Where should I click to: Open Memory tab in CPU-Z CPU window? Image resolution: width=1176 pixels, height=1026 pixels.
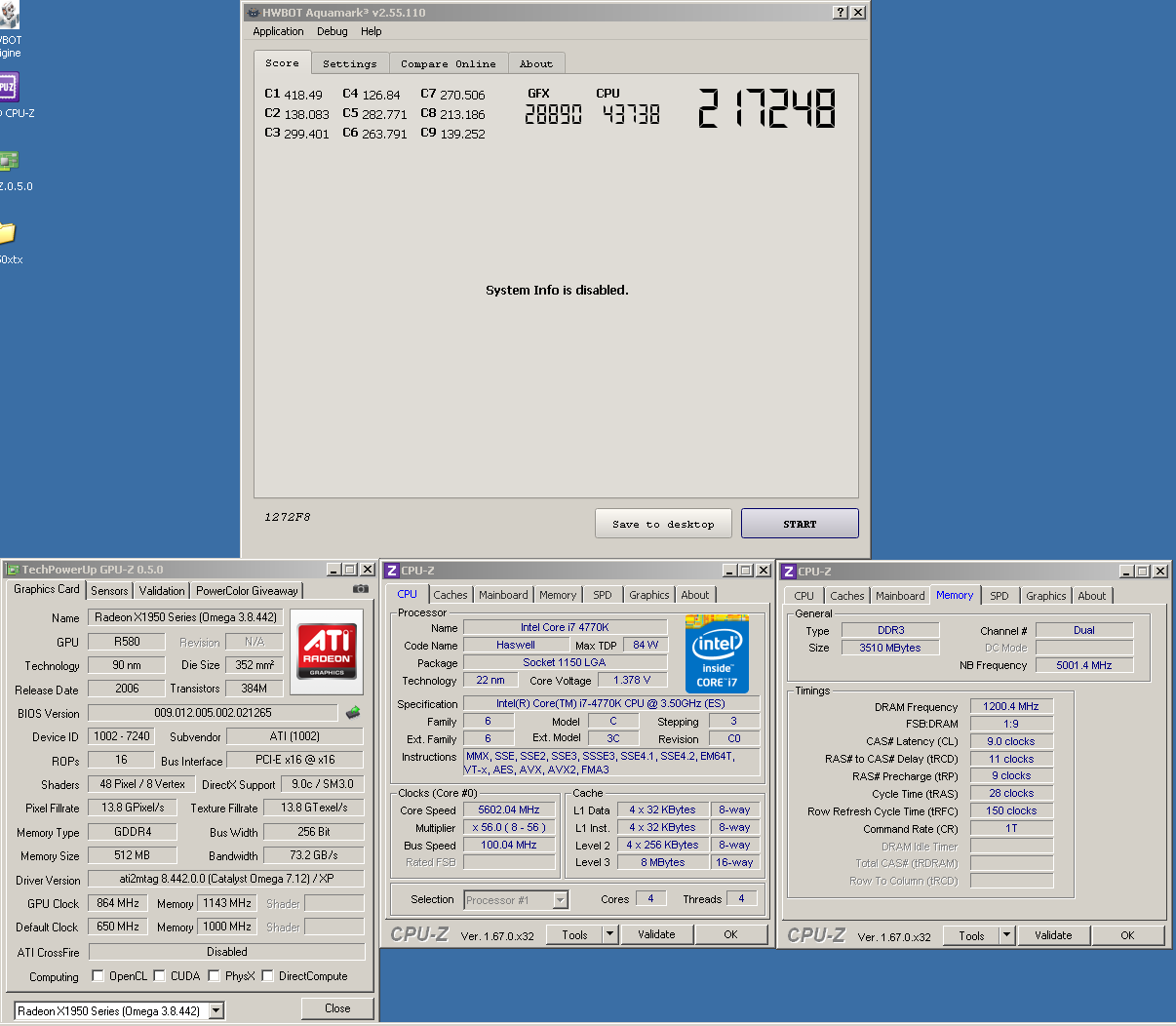(x=558, y=595)
